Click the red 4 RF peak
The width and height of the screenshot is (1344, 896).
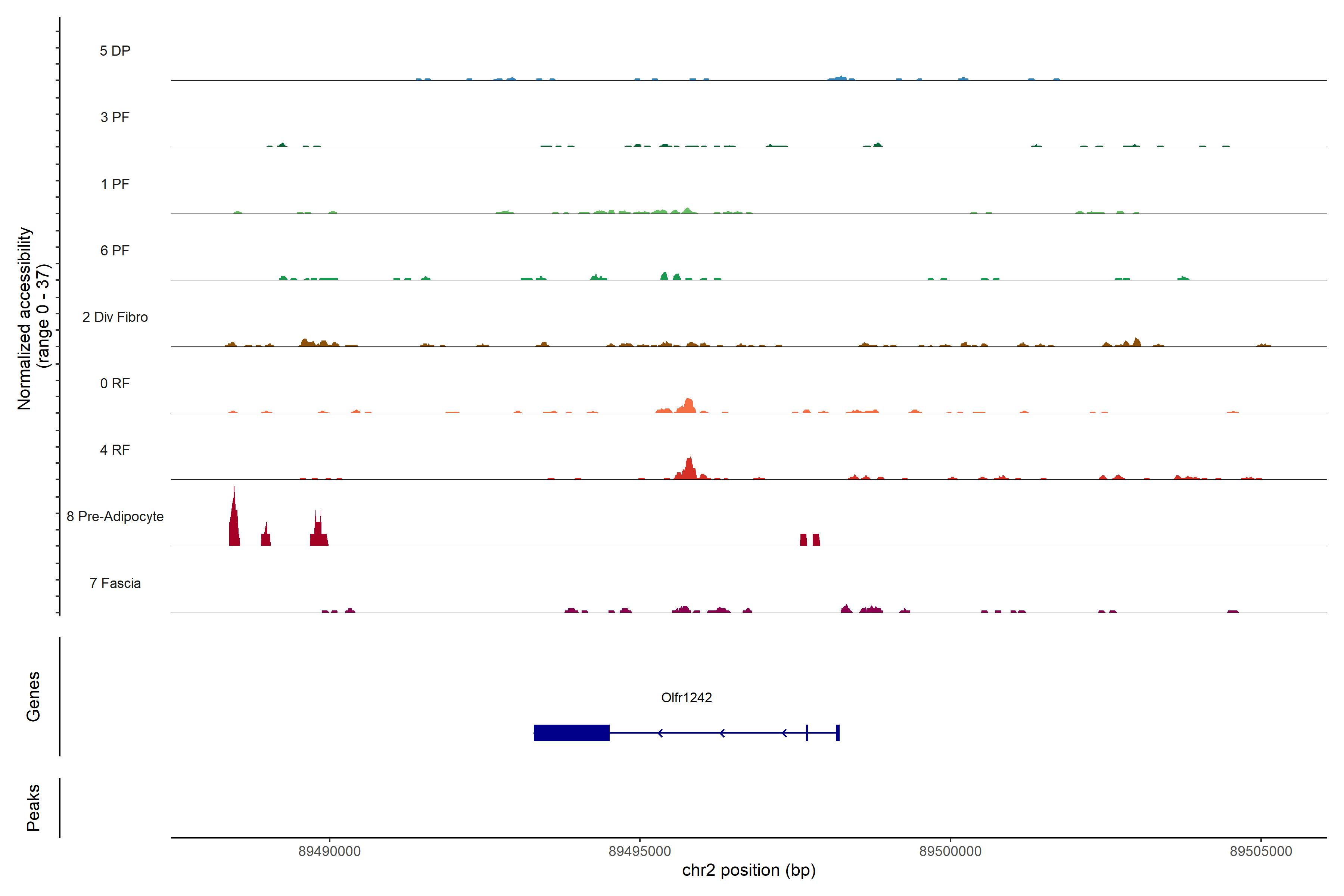click(690, 470)
